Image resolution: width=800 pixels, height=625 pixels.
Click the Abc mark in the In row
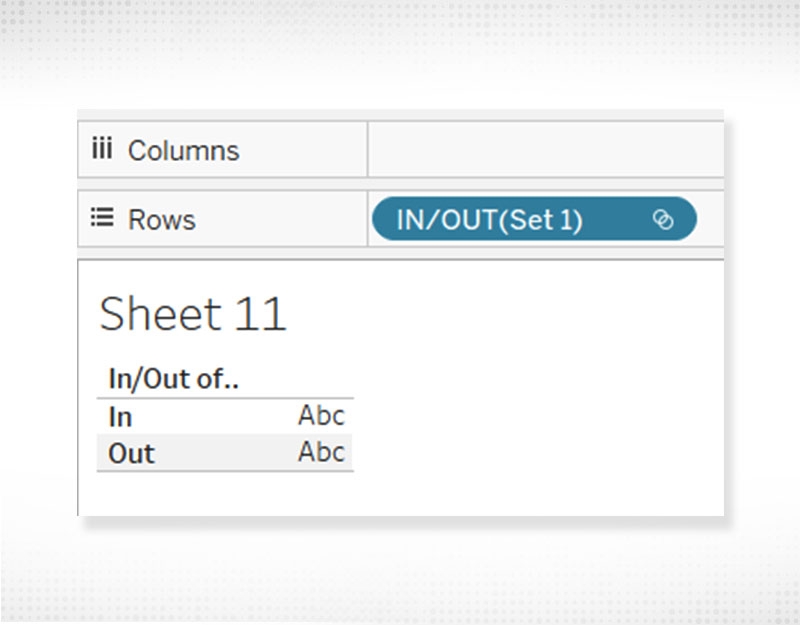tap(321, 416)
